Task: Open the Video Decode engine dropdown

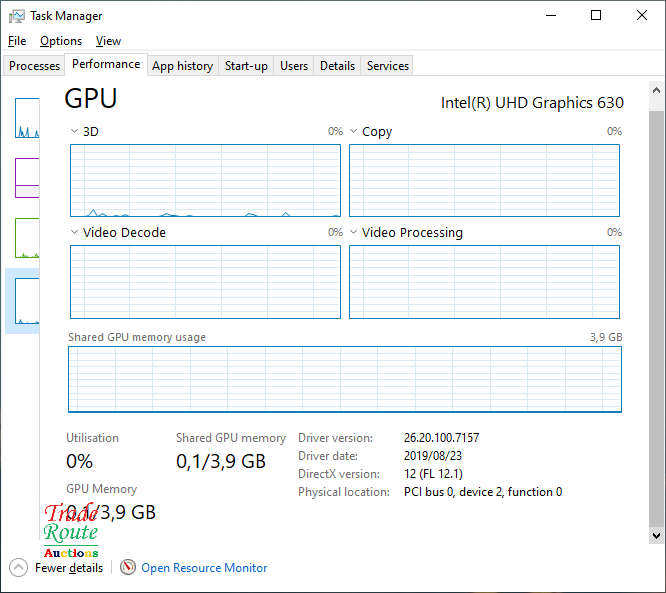Action: tap(74, 233)
